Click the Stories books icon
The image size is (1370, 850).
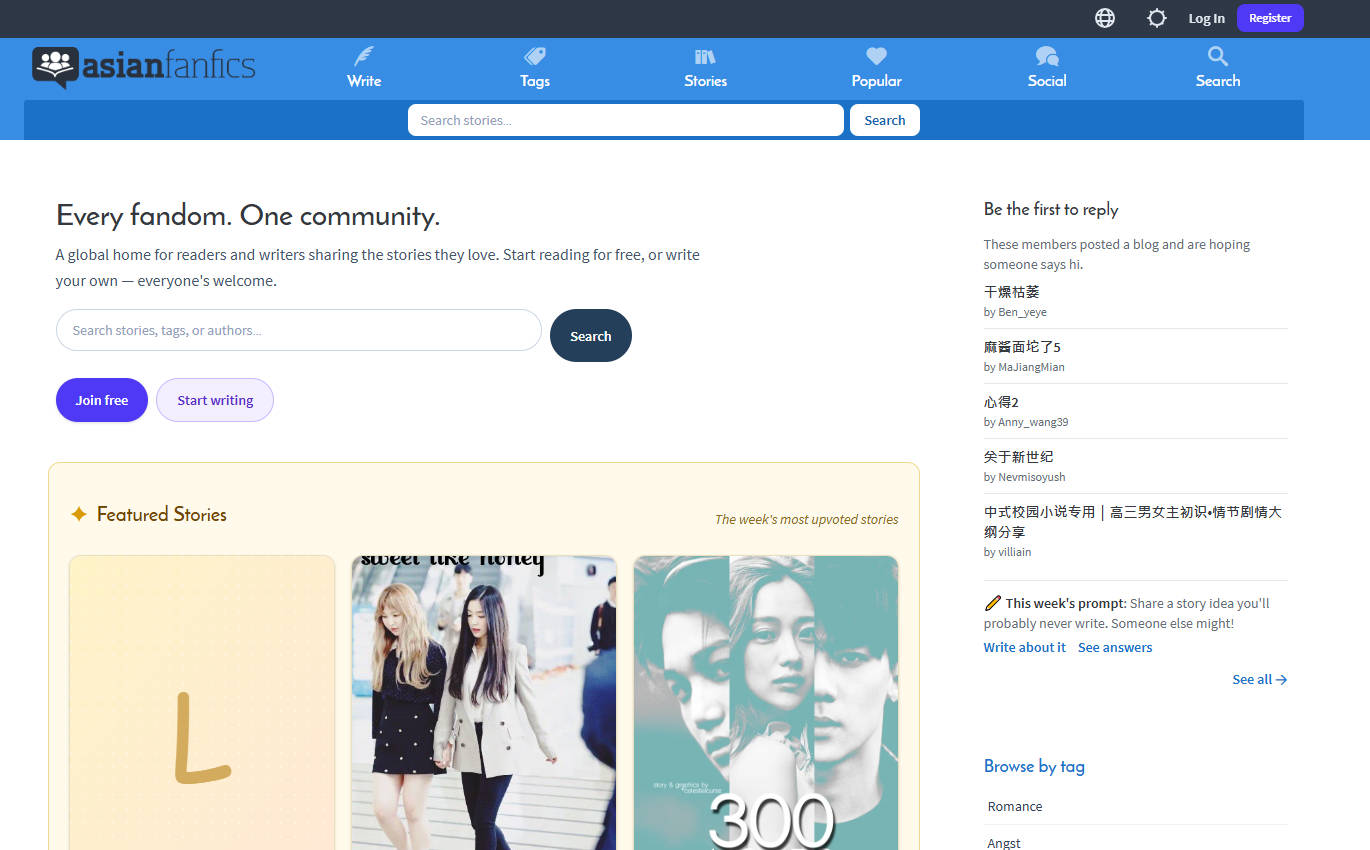pos(705,56)
